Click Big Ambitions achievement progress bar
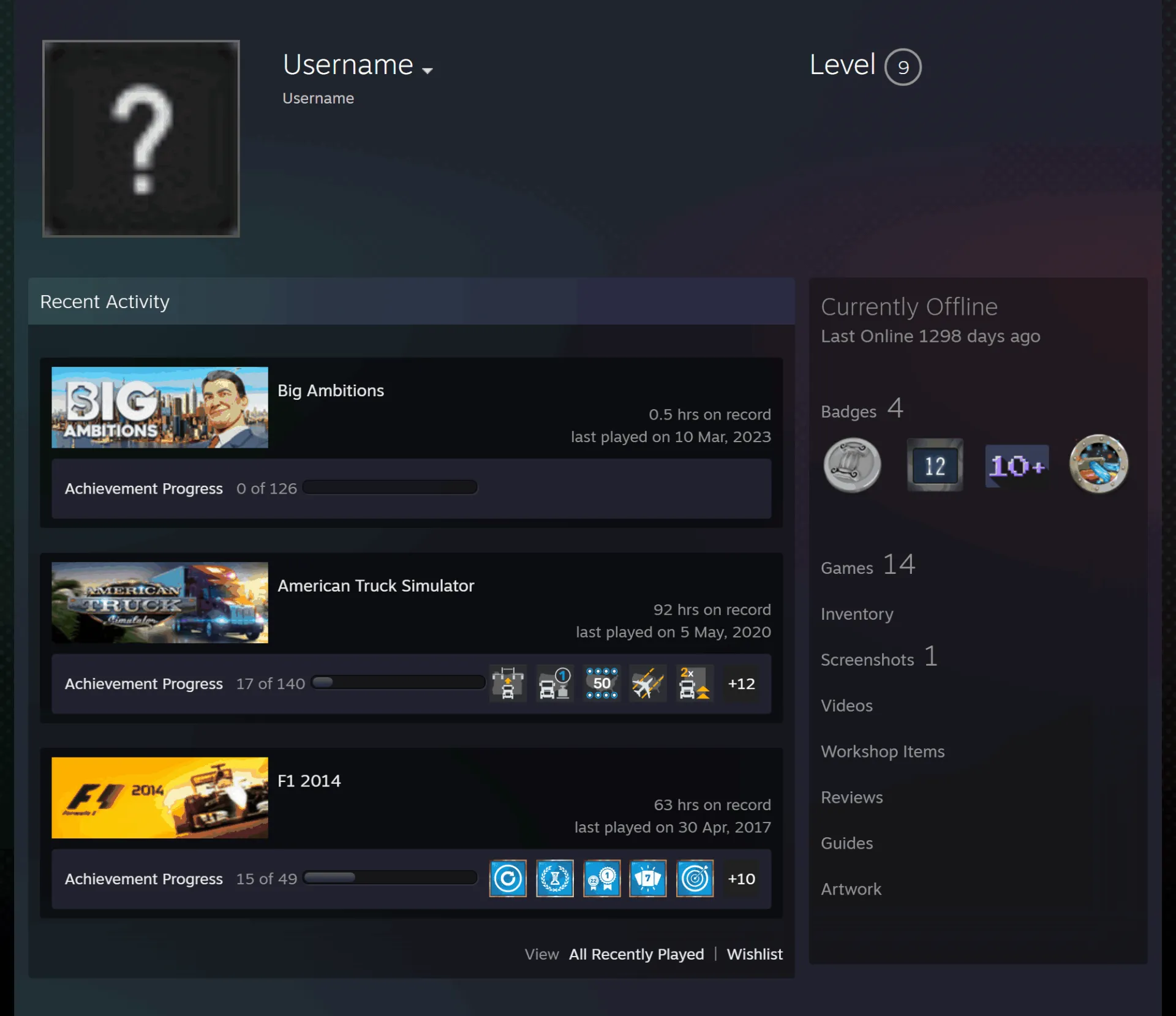This screenshot has height=1016, width=1176. pos(390,487)
